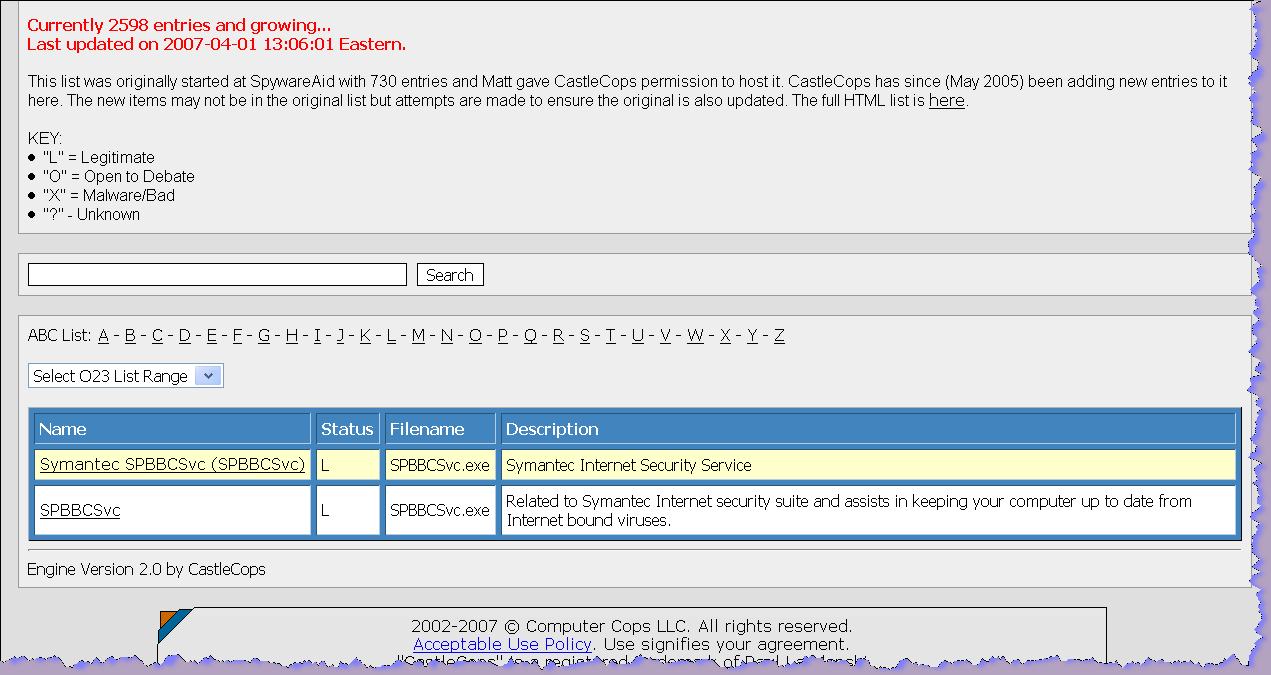Viewport: 1271px width, 675px height.
Task: Click the Status column header
Action: [346, 429]
